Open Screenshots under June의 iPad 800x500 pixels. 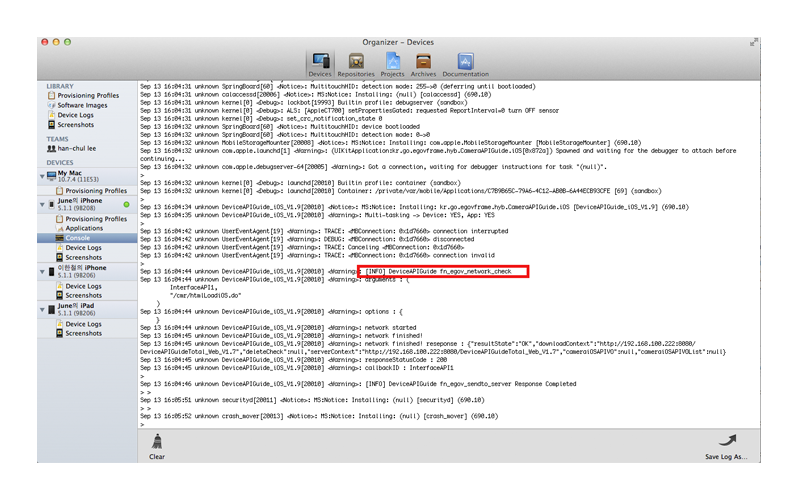(83, 333)
